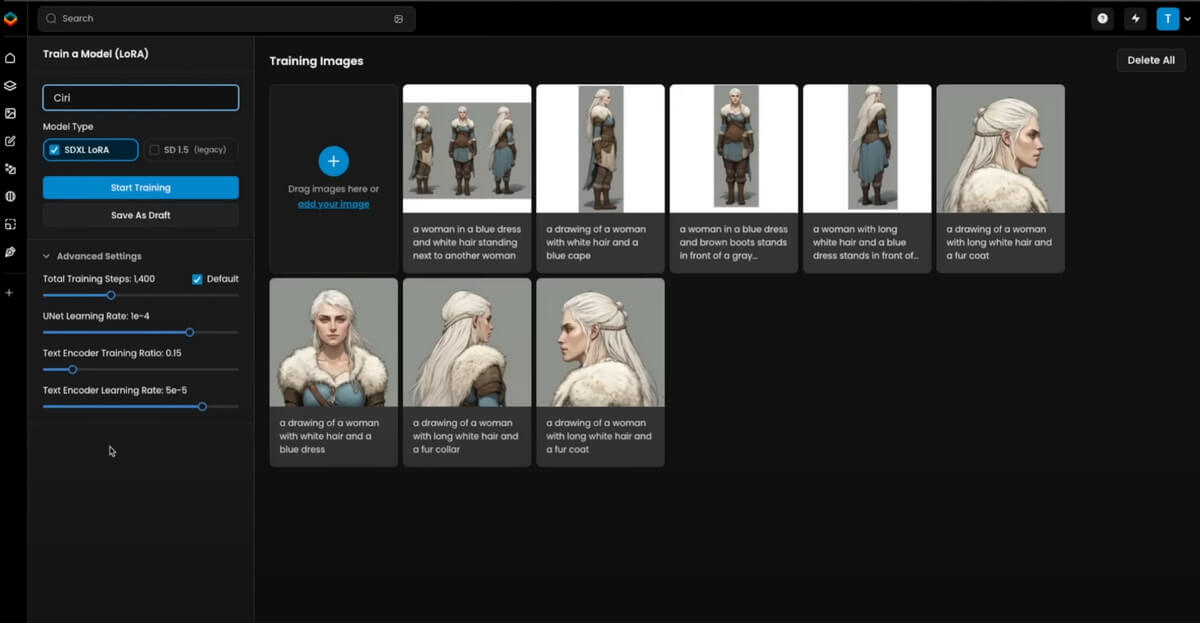Save the model as draft
This screenshot has width=1200, height=623.
click(140, 213)
